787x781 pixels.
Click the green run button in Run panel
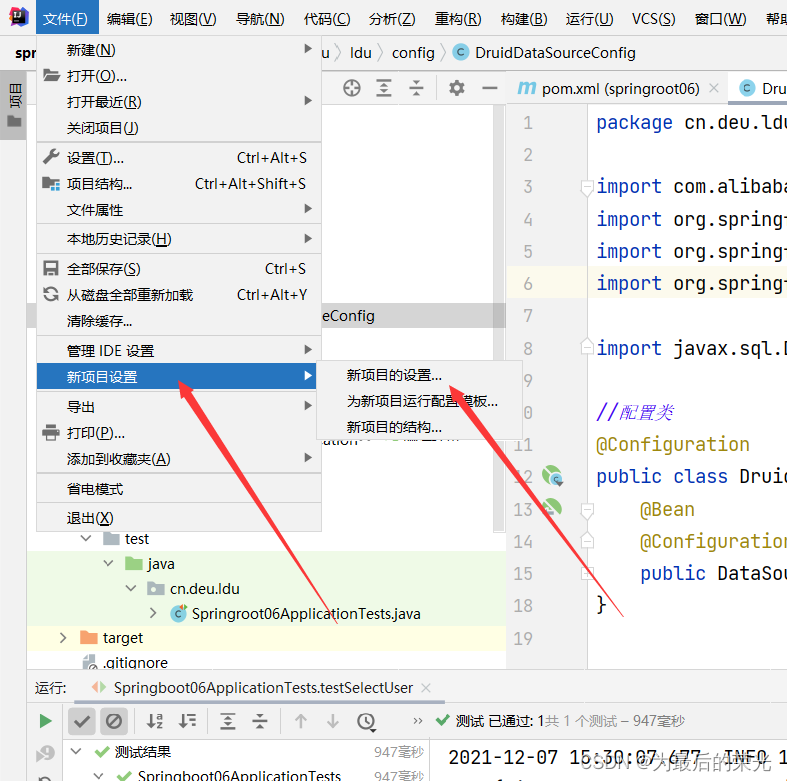45,721
